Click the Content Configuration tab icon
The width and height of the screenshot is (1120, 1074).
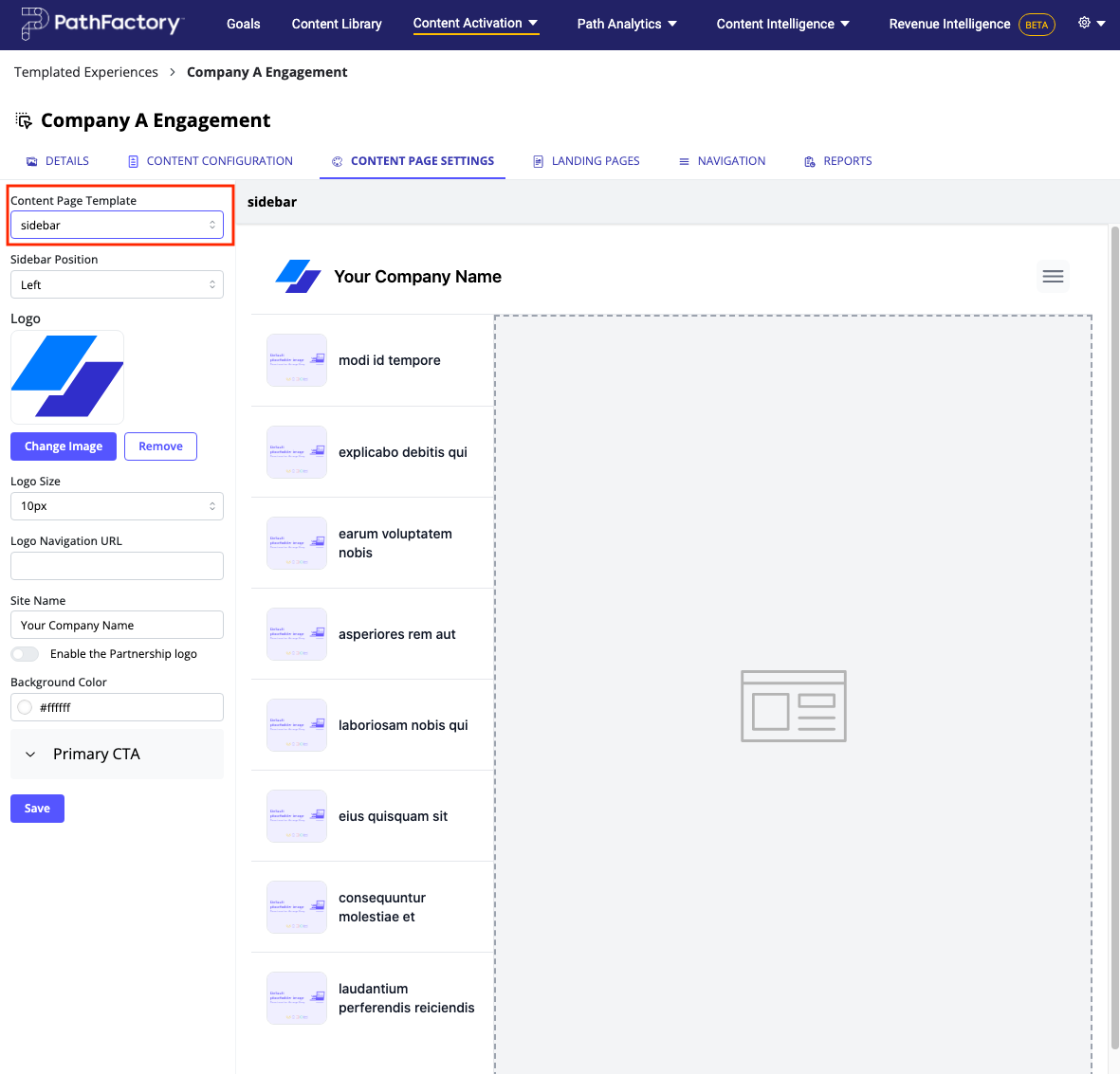(x=132, y=160)
